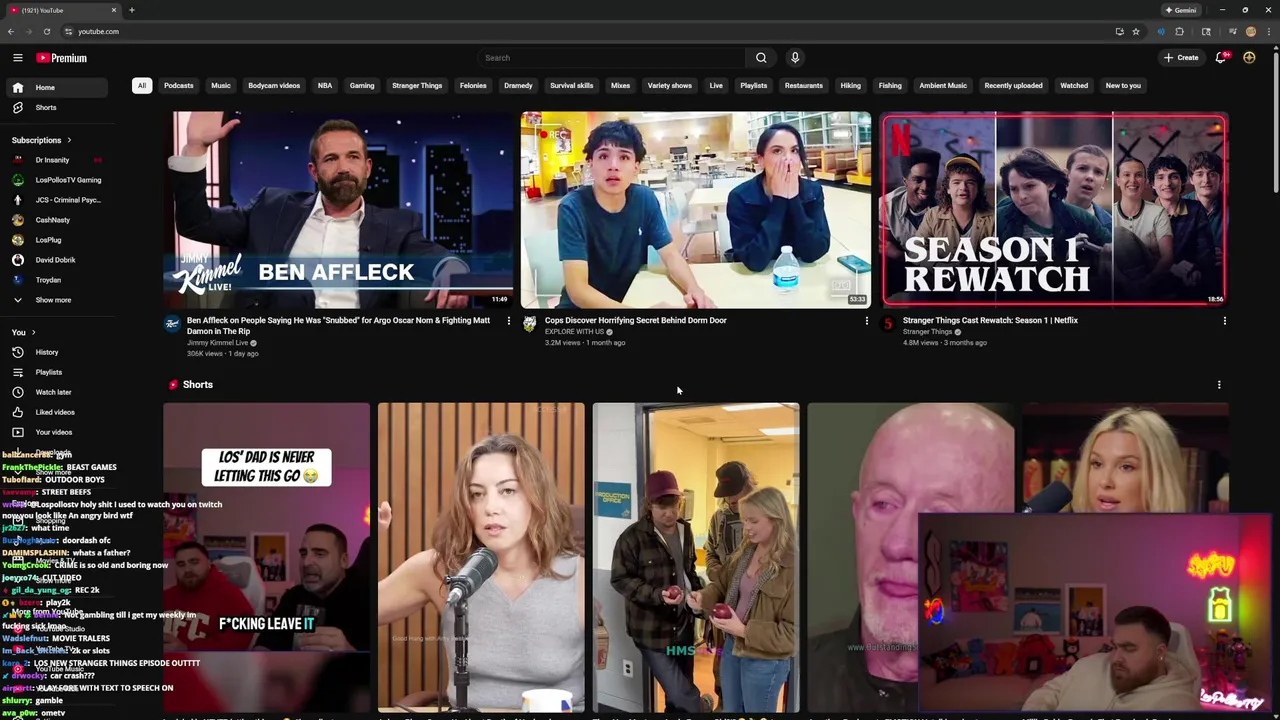Click the YouTube Premium logo
The height and width of the screenshot is (720, 1280).
[62, 58]
